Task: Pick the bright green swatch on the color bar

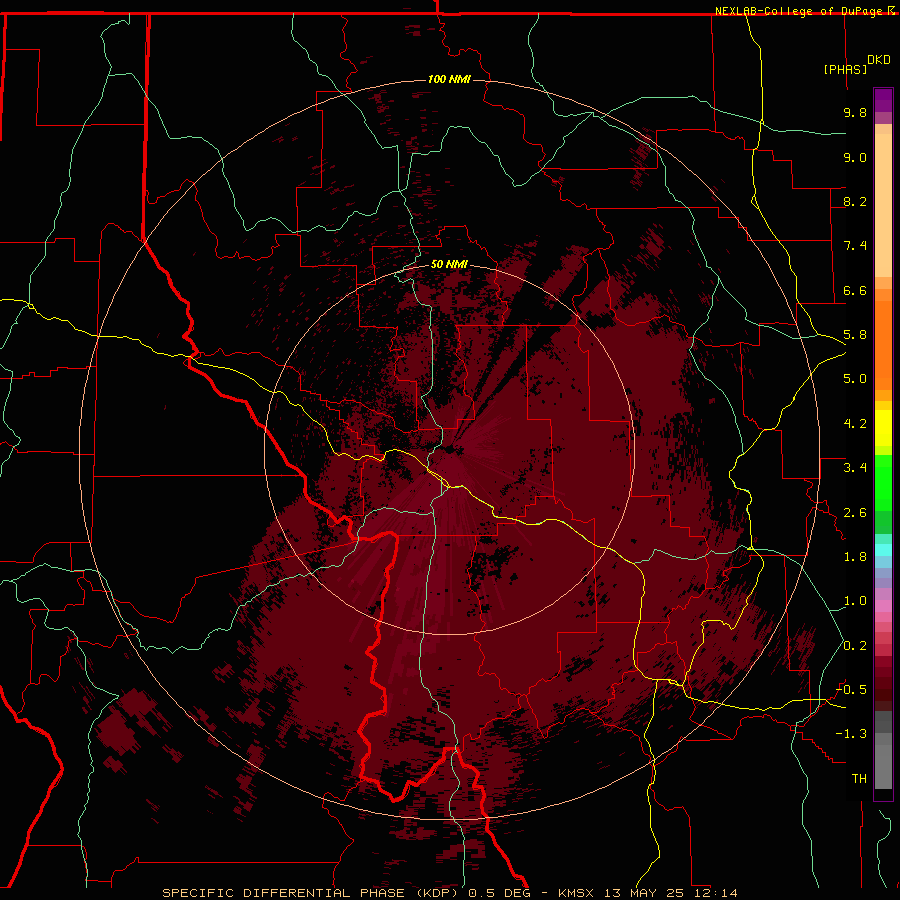Action: click(883, 482)
